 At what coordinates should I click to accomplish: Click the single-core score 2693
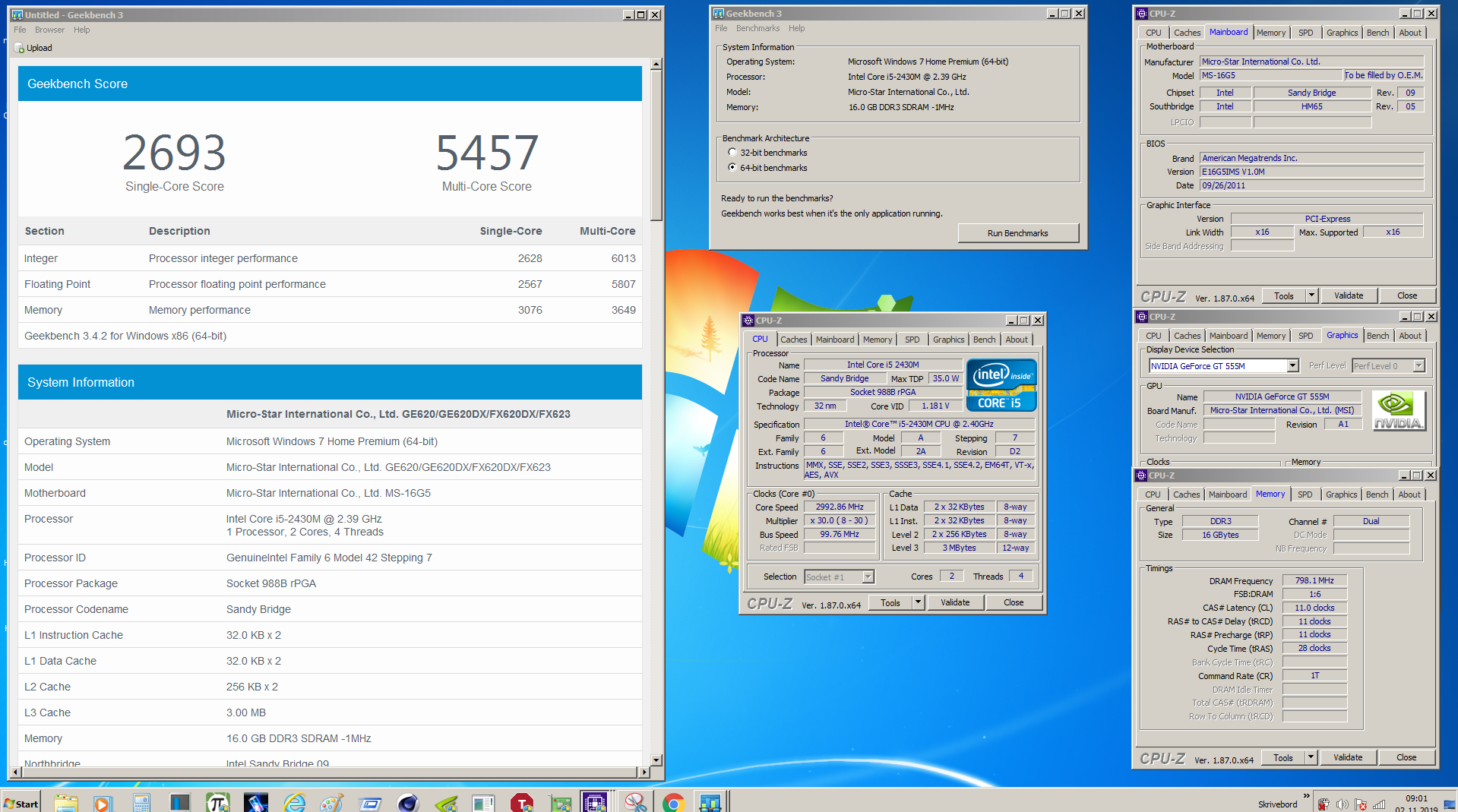tap(175, 153)
